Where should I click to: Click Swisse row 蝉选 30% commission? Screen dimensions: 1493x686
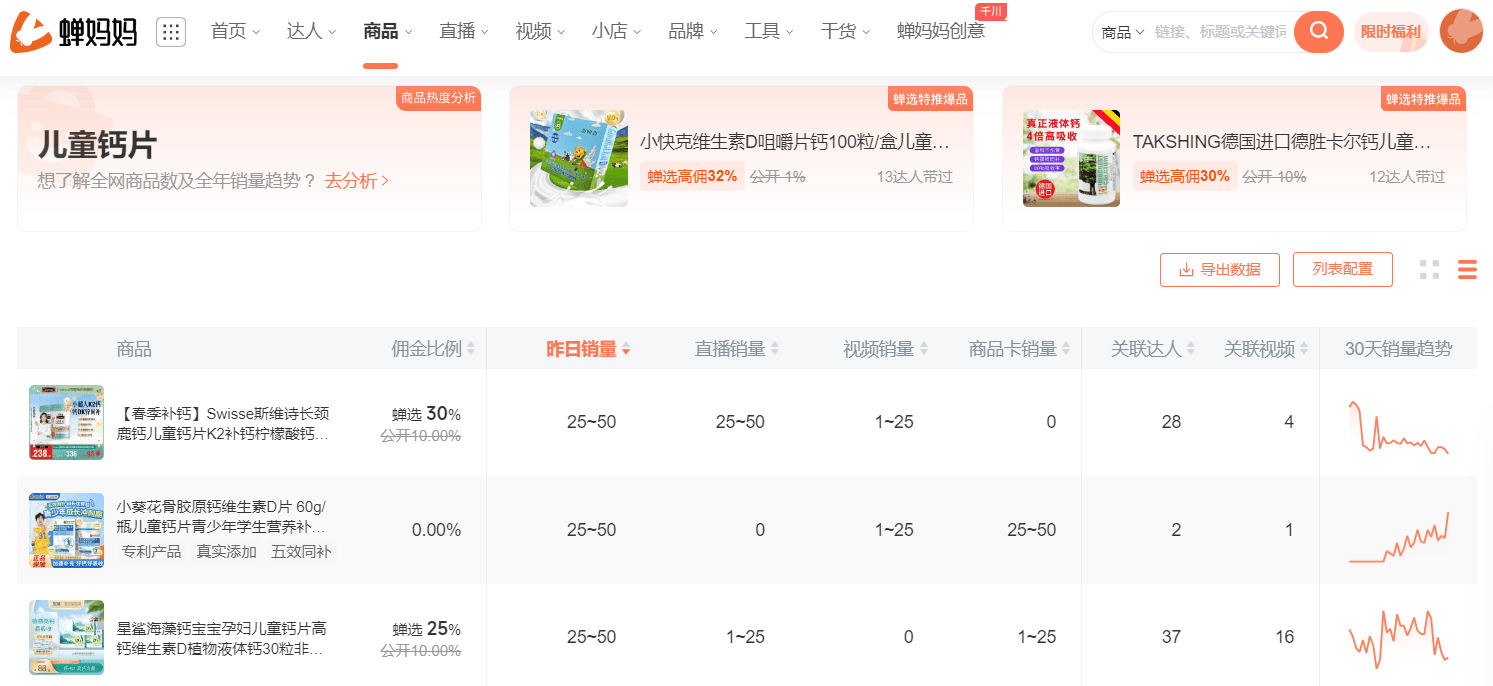[x=426, y=413]
